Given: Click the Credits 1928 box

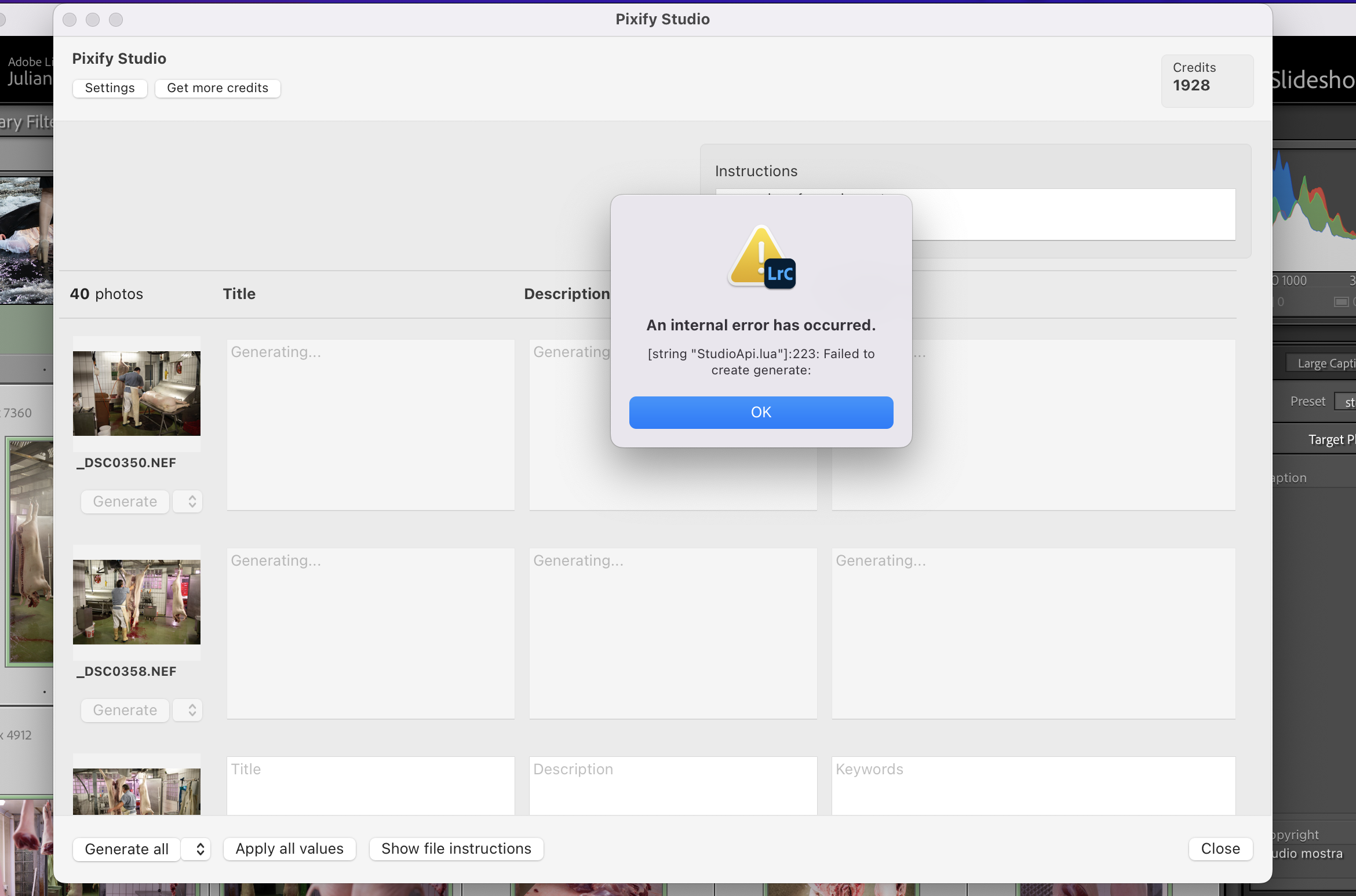Looking at the screenshot, I should tap(1207, 81).
